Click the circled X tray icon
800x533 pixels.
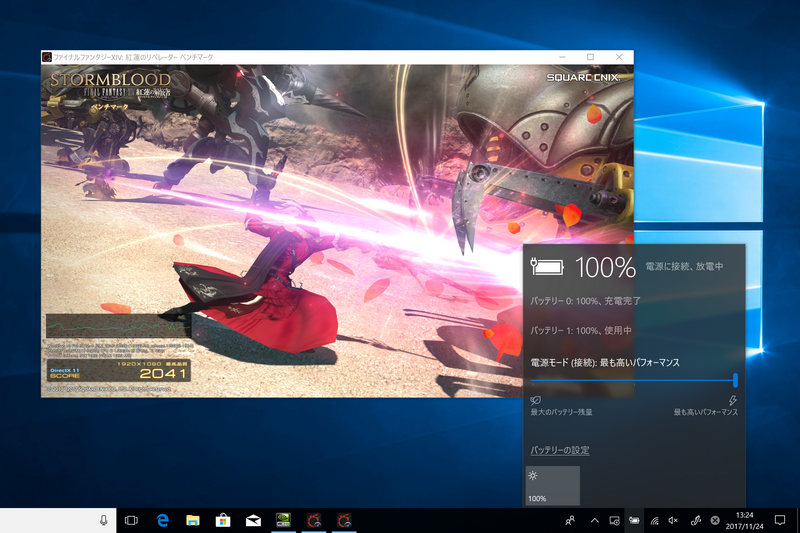[715, 520]
